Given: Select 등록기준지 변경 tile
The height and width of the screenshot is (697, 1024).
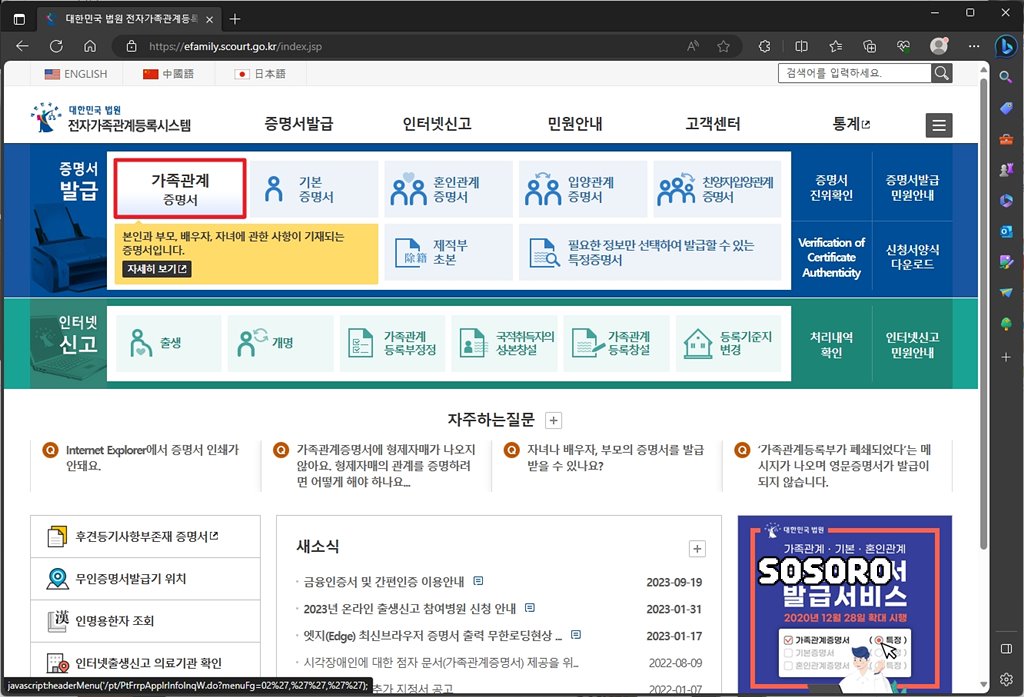Looking at the screenshot, I should [729, 343].
